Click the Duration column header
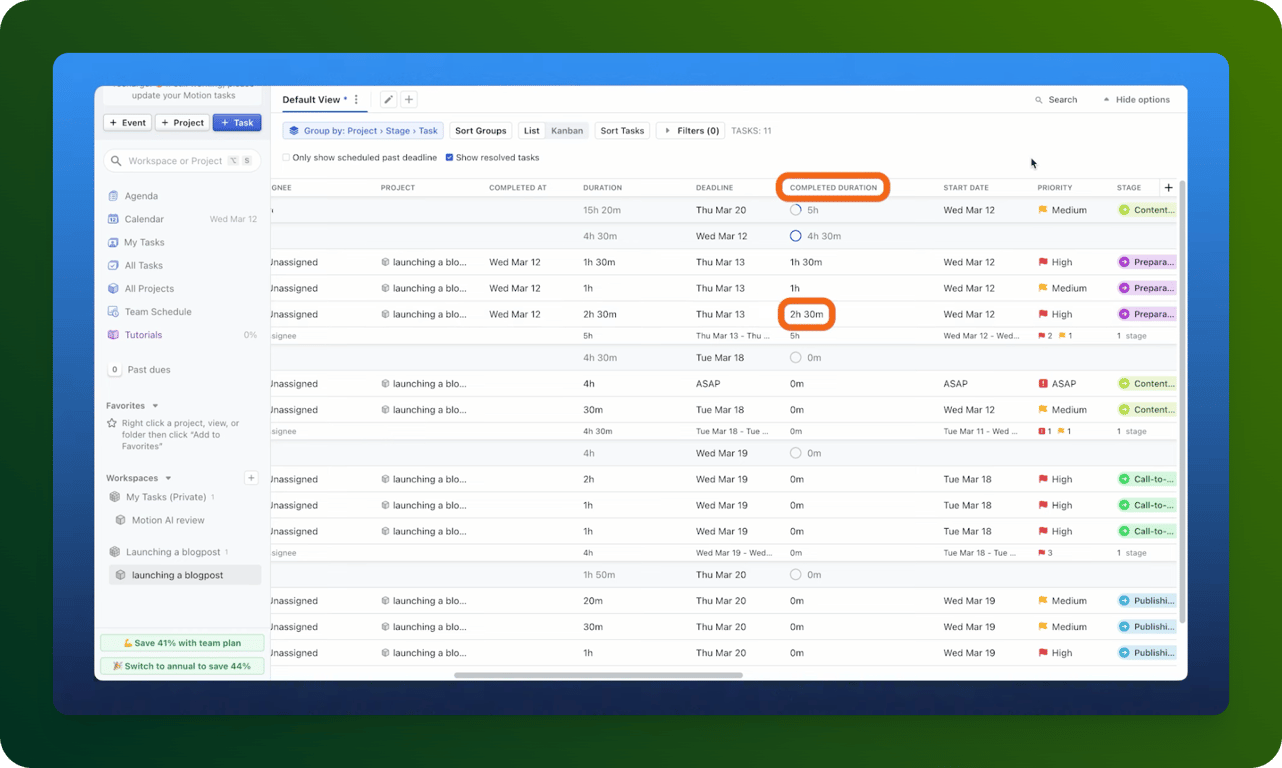 coord(603,188)
